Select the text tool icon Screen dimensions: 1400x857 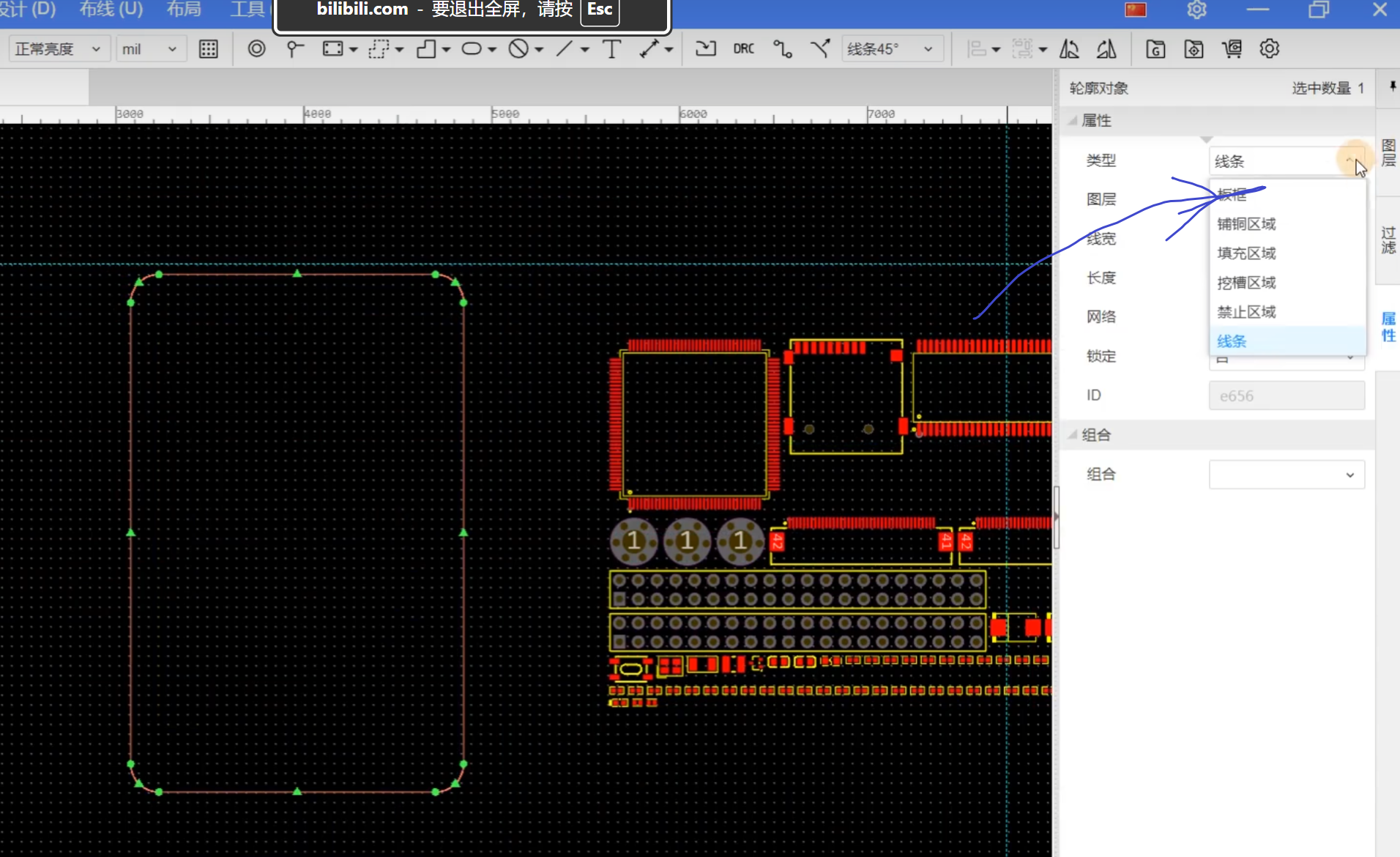click(611, 49)
